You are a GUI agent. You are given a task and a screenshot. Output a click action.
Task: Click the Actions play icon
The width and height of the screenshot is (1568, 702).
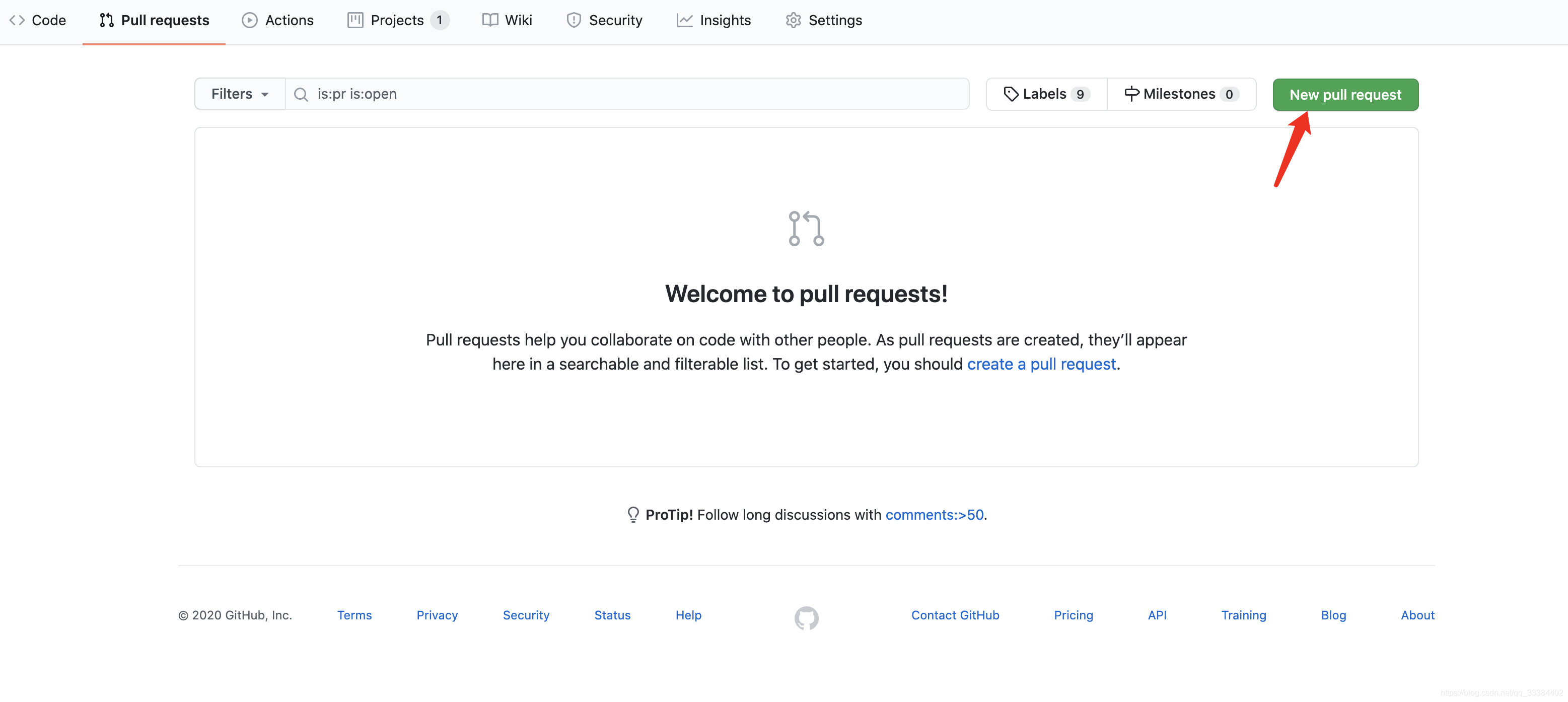pyautogui.click(x=250, y=20)
